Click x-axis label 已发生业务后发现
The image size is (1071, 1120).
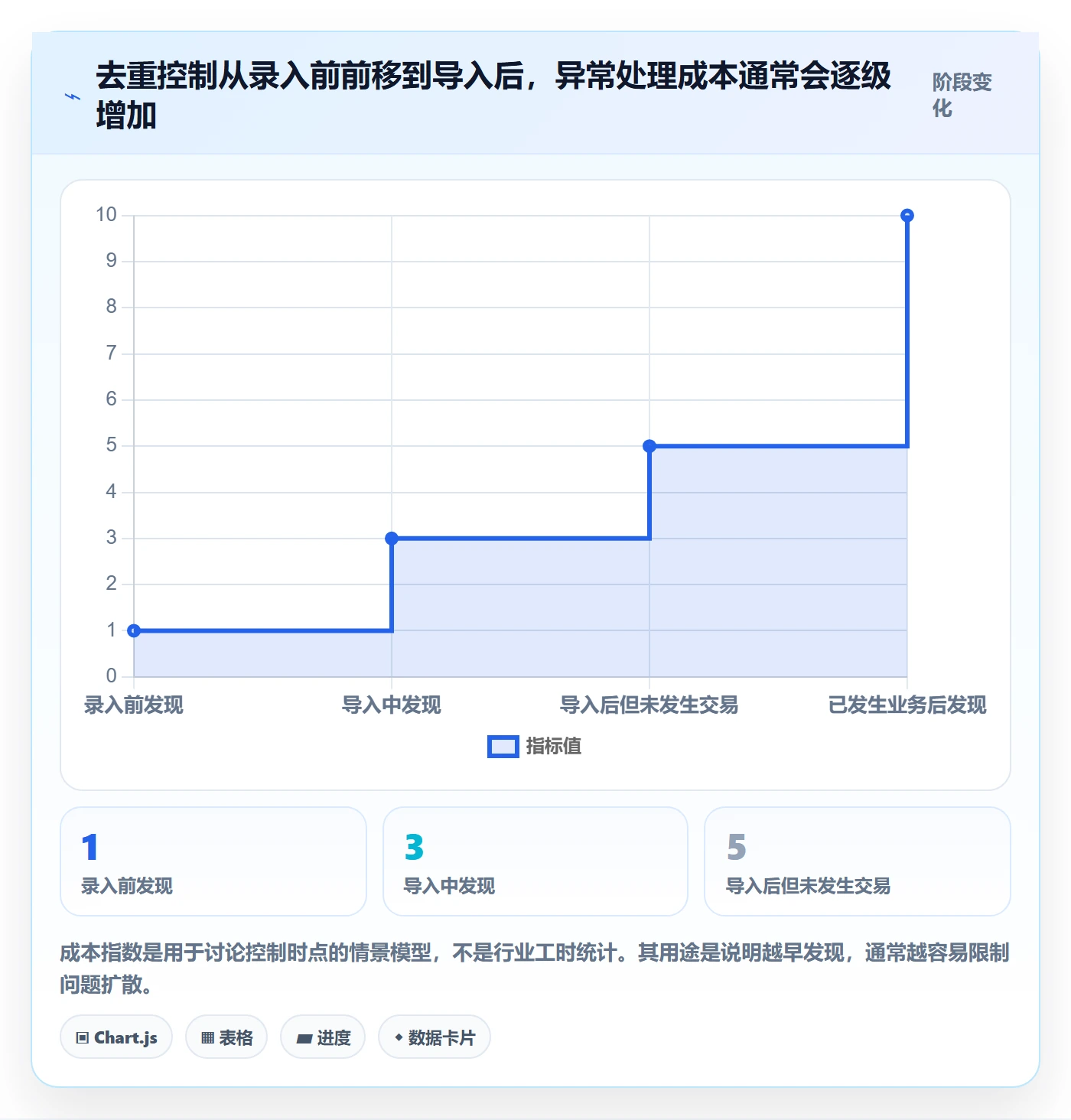(x=907, y=705)
